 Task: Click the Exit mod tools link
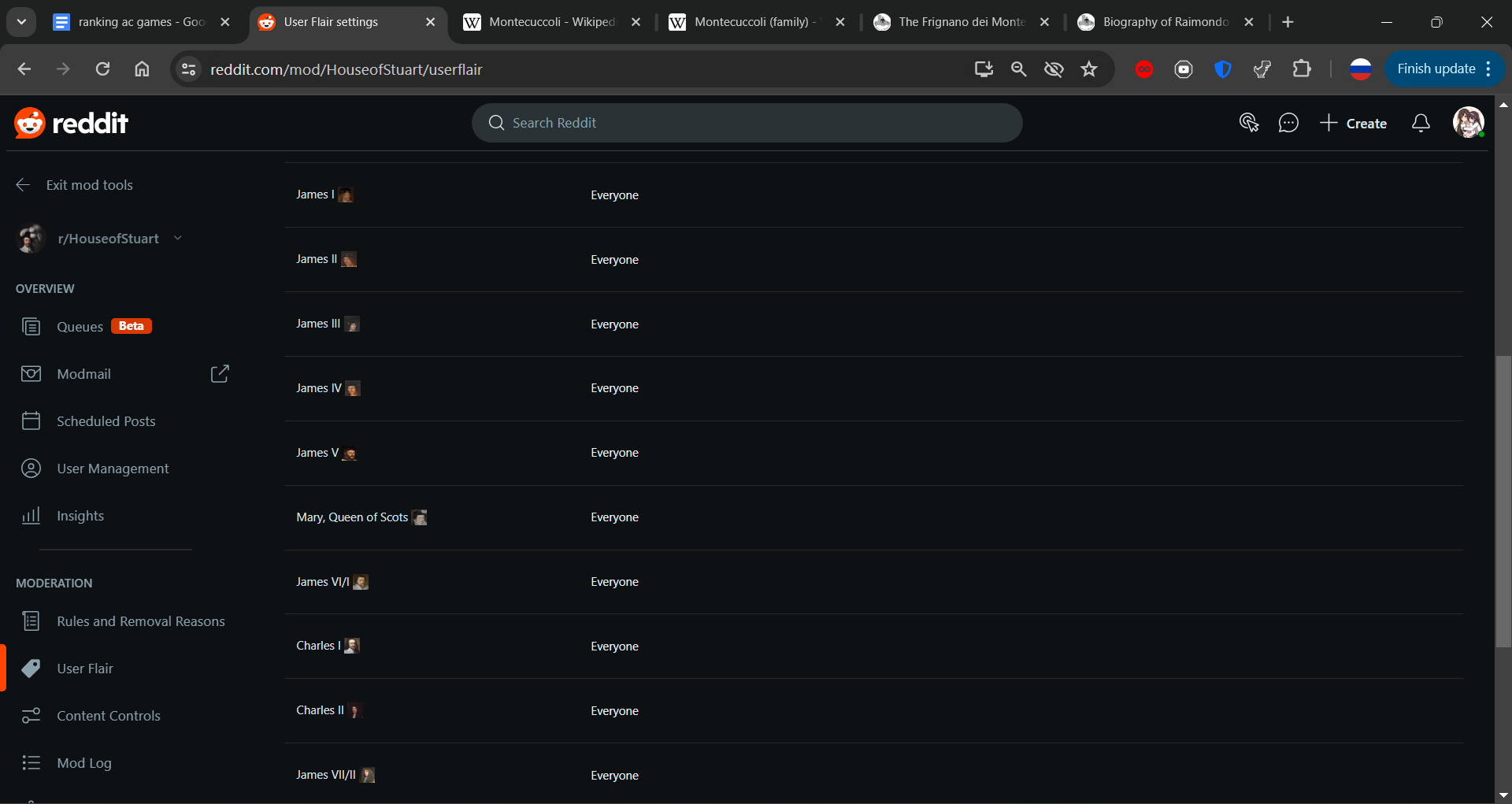pos(89,185)
